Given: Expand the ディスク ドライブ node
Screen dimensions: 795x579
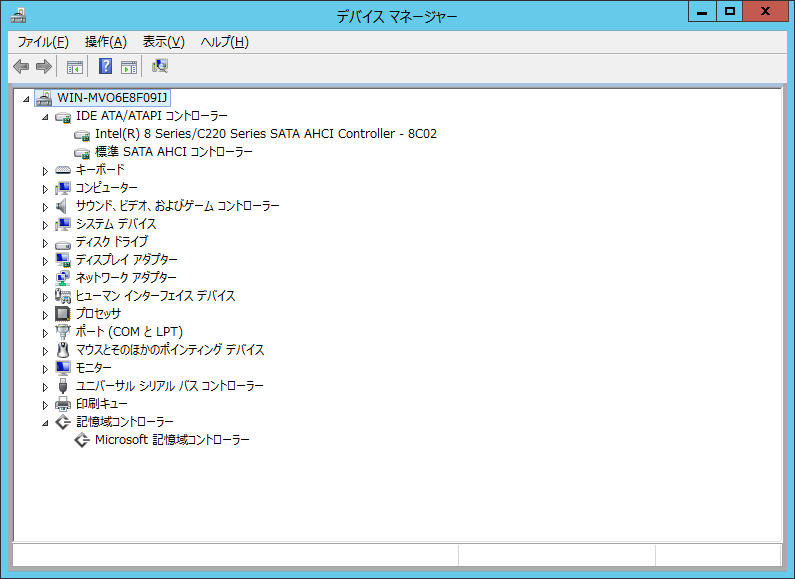Looking at the screenshot, I should (x=45, y=243).
